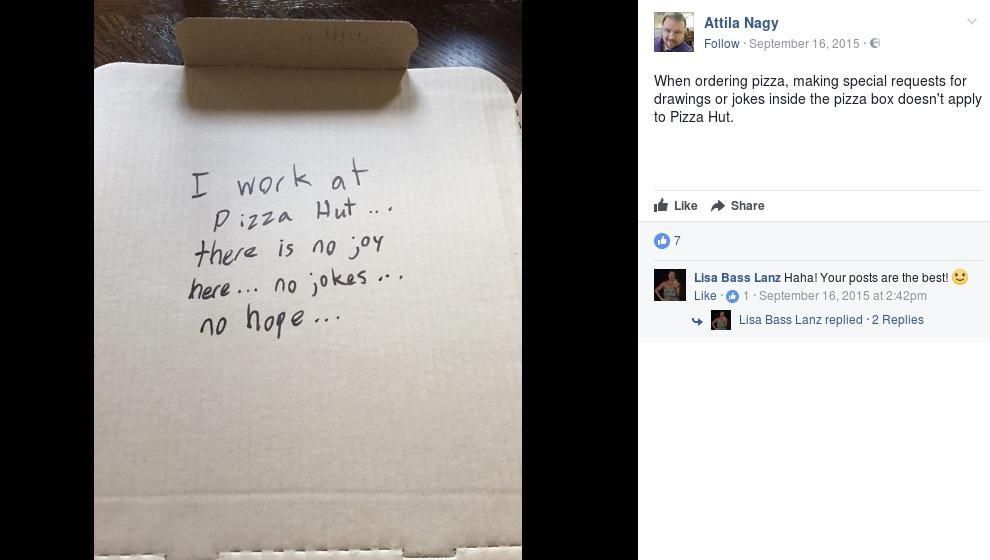Share the post via the Share label

point(747,206)
